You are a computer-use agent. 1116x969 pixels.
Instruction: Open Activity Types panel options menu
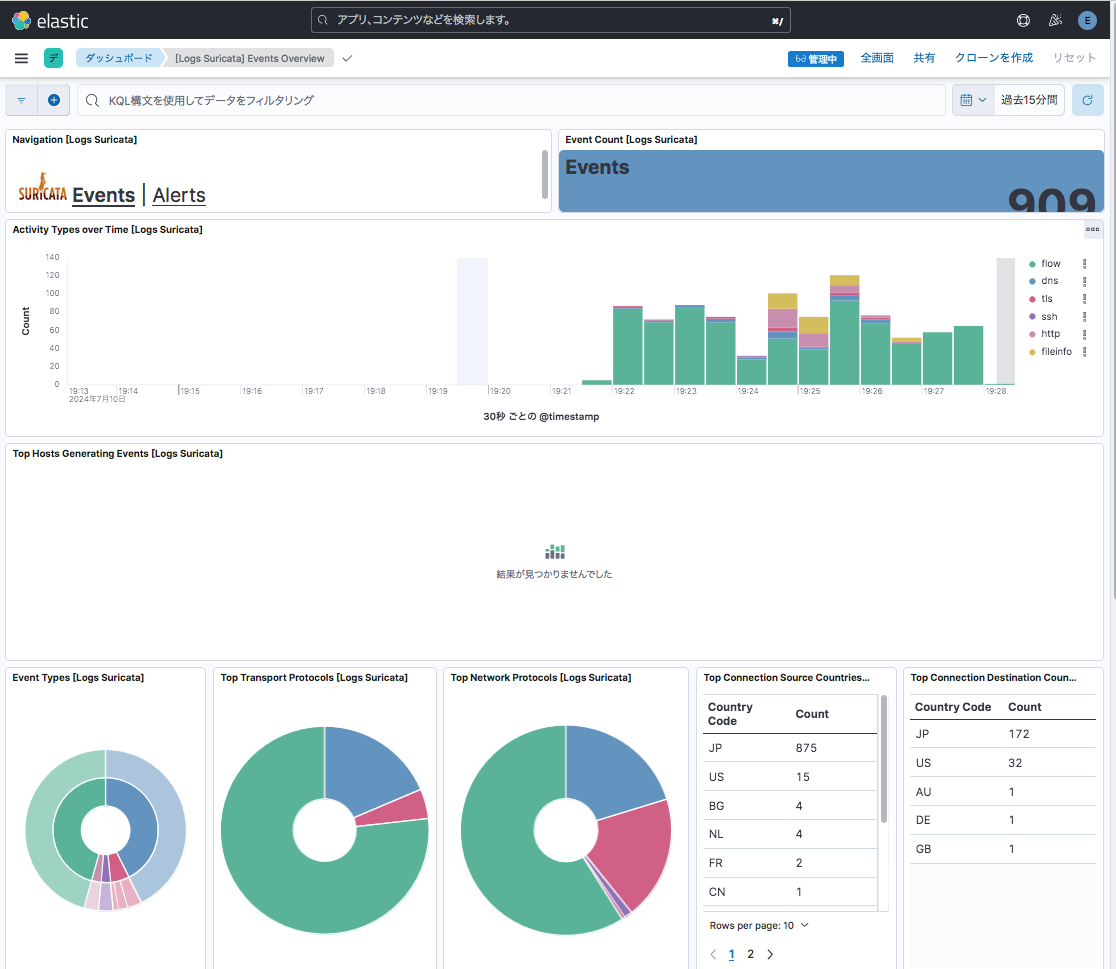[1093, 229]
